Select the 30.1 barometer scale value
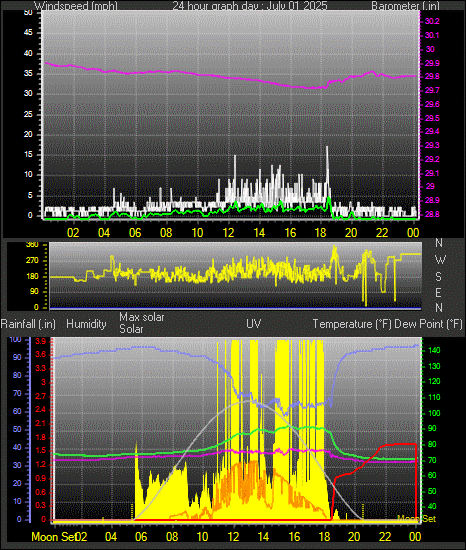The image size is (466, 550). pos(432,35)
